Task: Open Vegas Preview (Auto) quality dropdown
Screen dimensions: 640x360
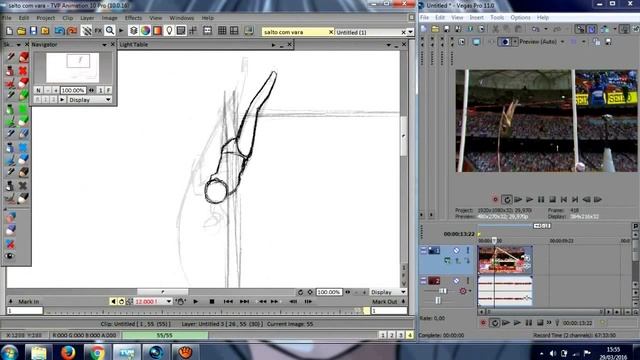Action: click(x=562, y=42)
